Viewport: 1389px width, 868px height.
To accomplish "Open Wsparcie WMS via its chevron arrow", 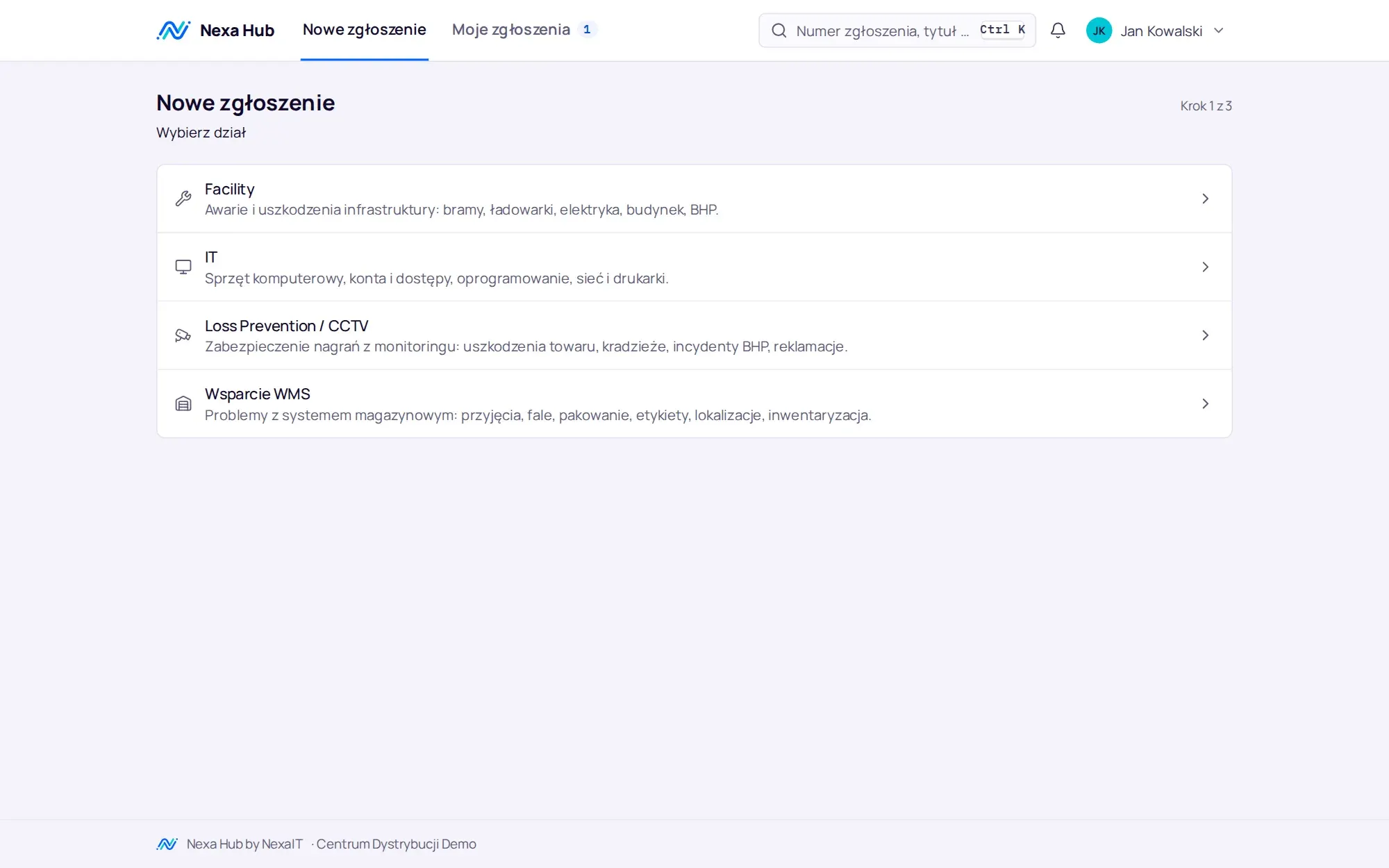I will (1206, 403).
